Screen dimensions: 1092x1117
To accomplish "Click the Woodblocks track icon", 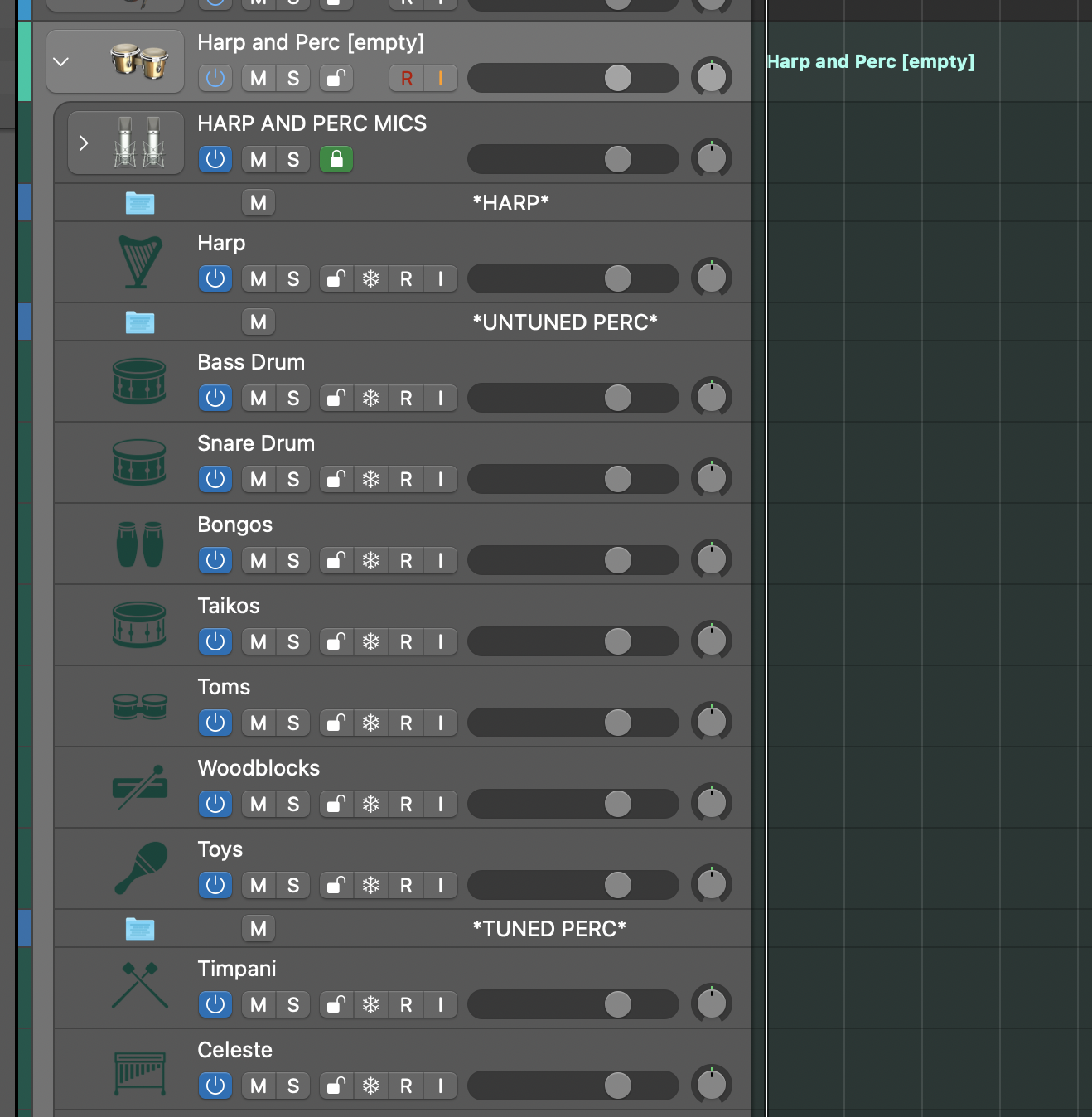I will tap(139, 788).
